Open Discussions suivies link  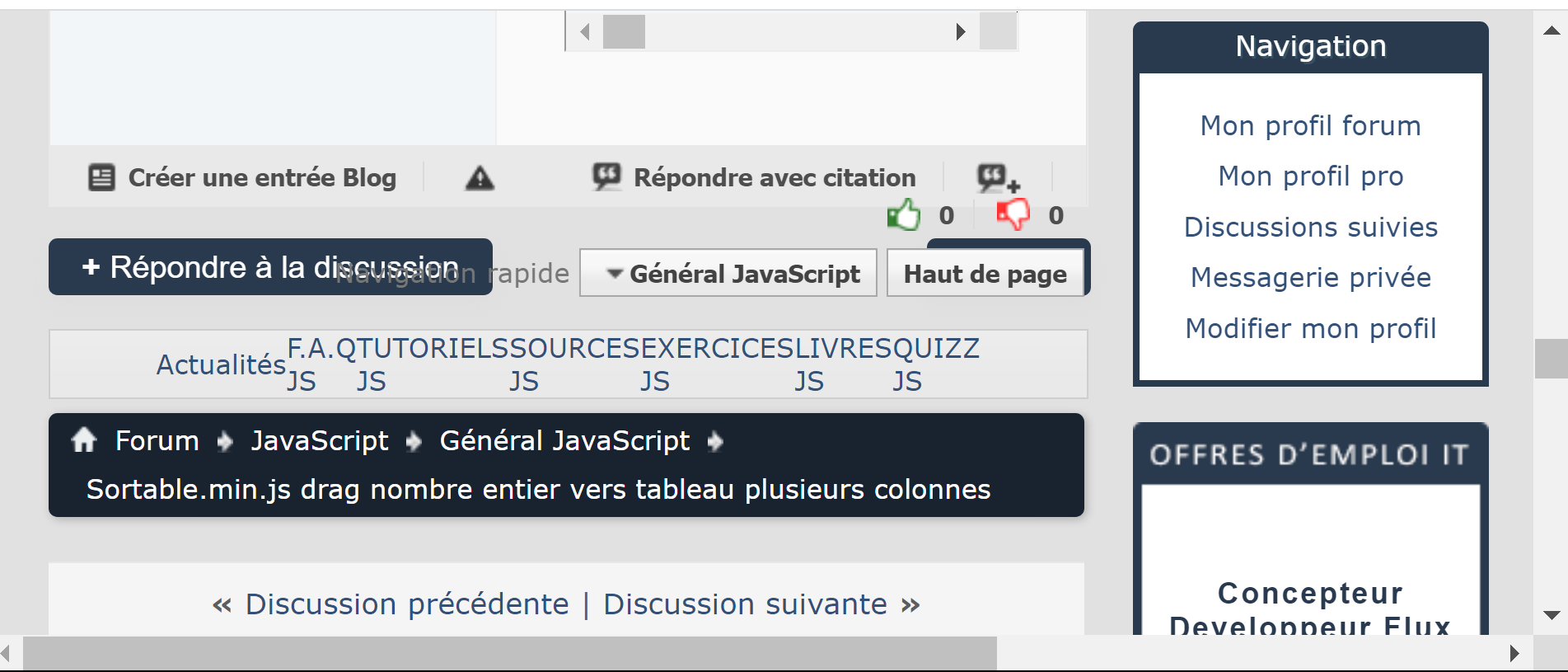[1310, 228]
